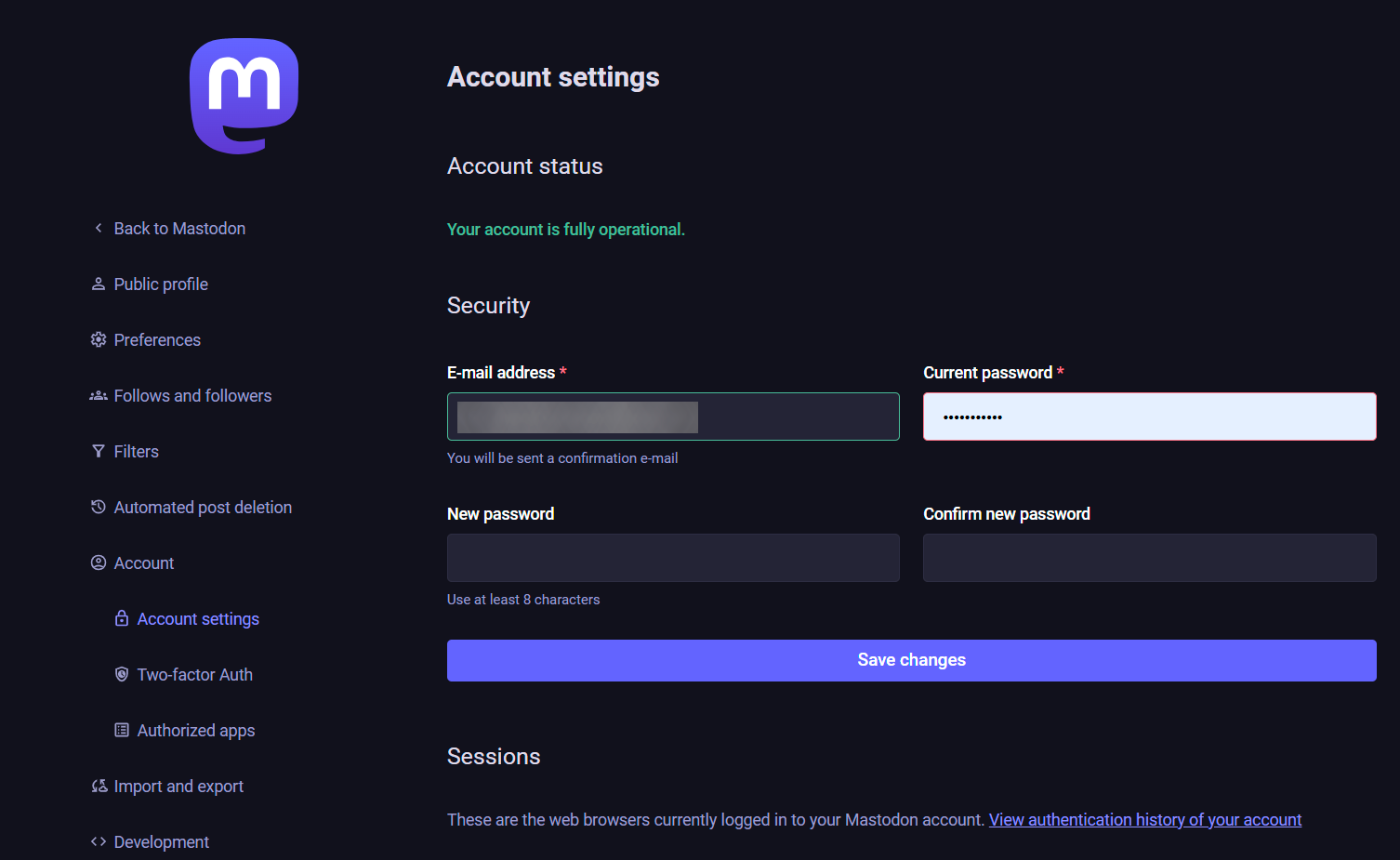Select Account settings in the sidebar
Image resolution: width=1400 pixels, height=860 pixels.
tap(198, 619)
